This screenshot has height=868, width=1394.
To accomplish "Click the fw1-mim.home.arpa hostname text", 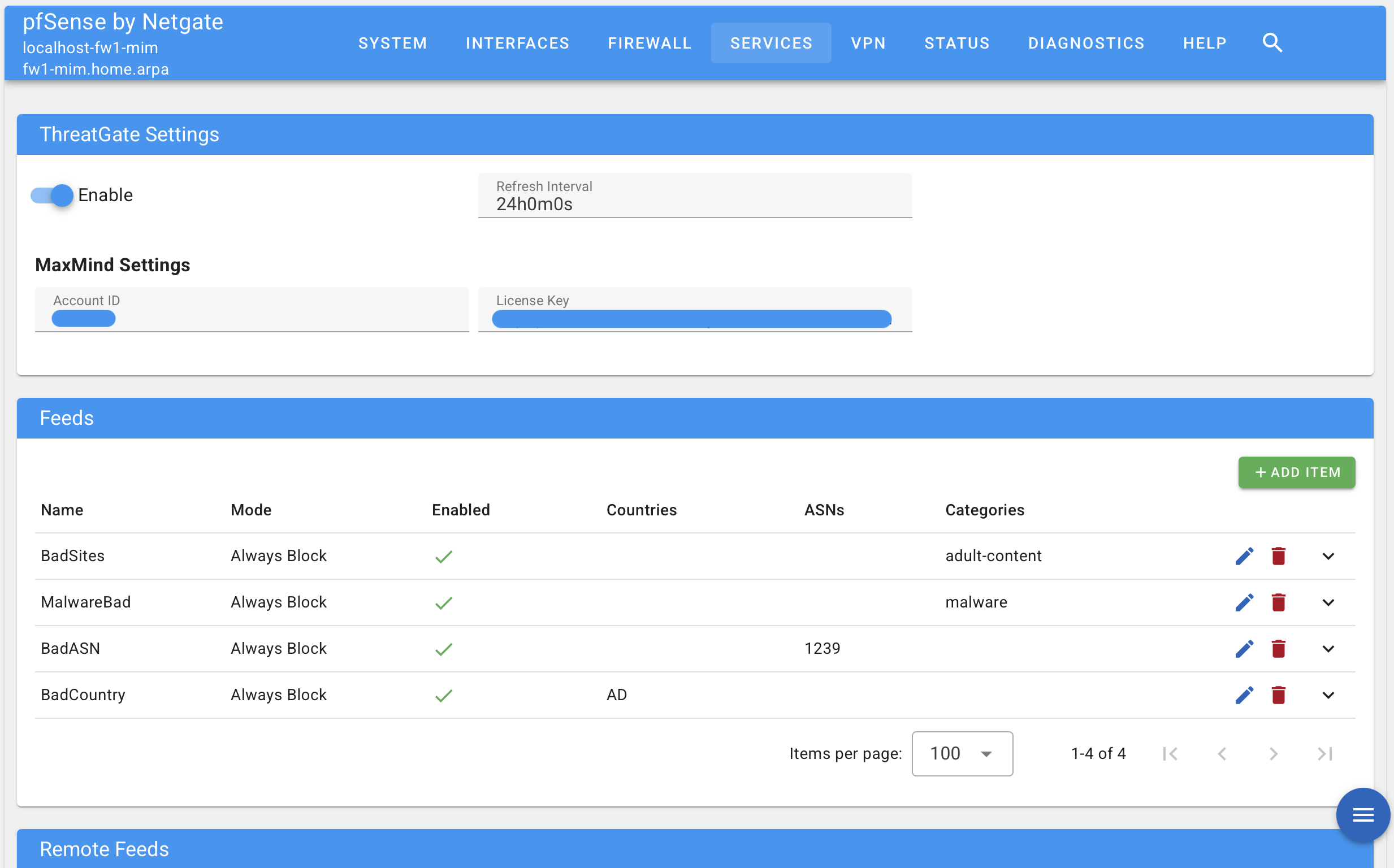I will point(96,70).
